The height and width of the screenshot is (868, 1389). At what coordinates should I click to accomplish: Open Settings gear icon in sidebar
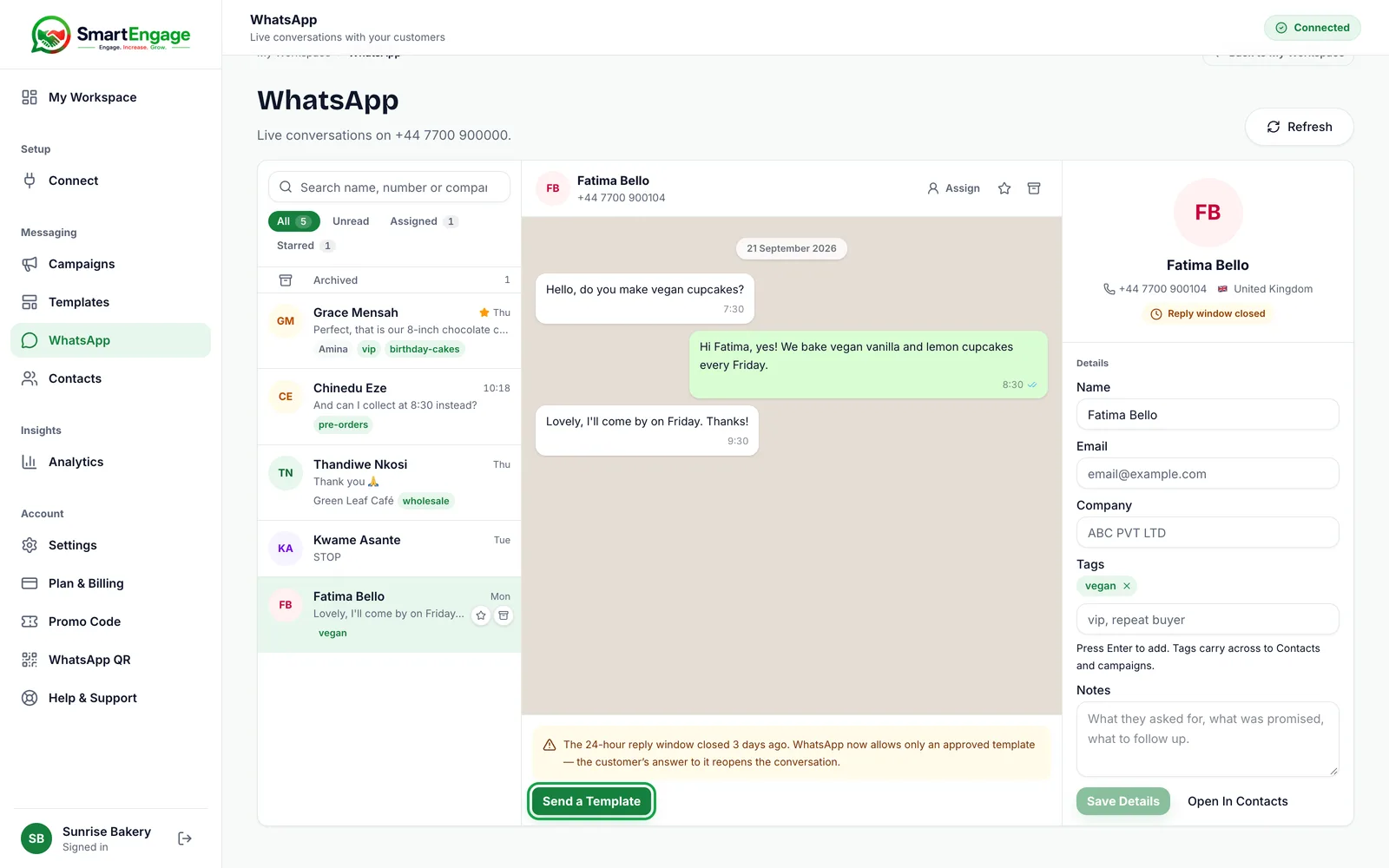[x=30, y=545]
